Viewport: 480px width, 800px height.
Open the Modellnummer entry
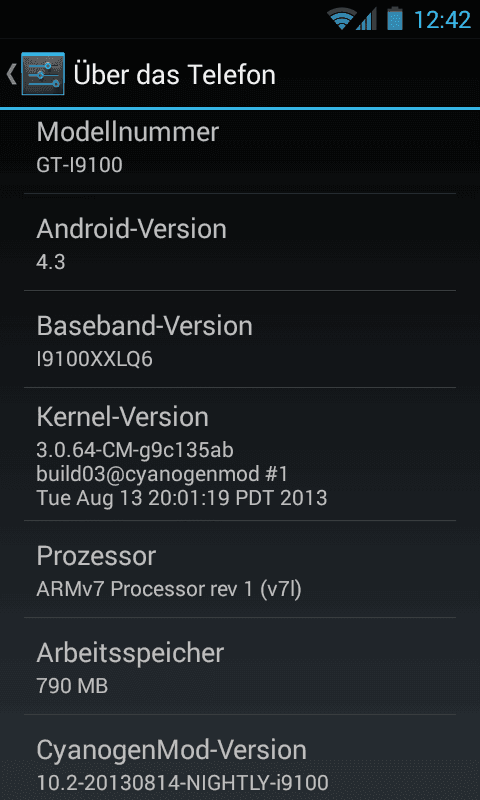tap(240, 152)
